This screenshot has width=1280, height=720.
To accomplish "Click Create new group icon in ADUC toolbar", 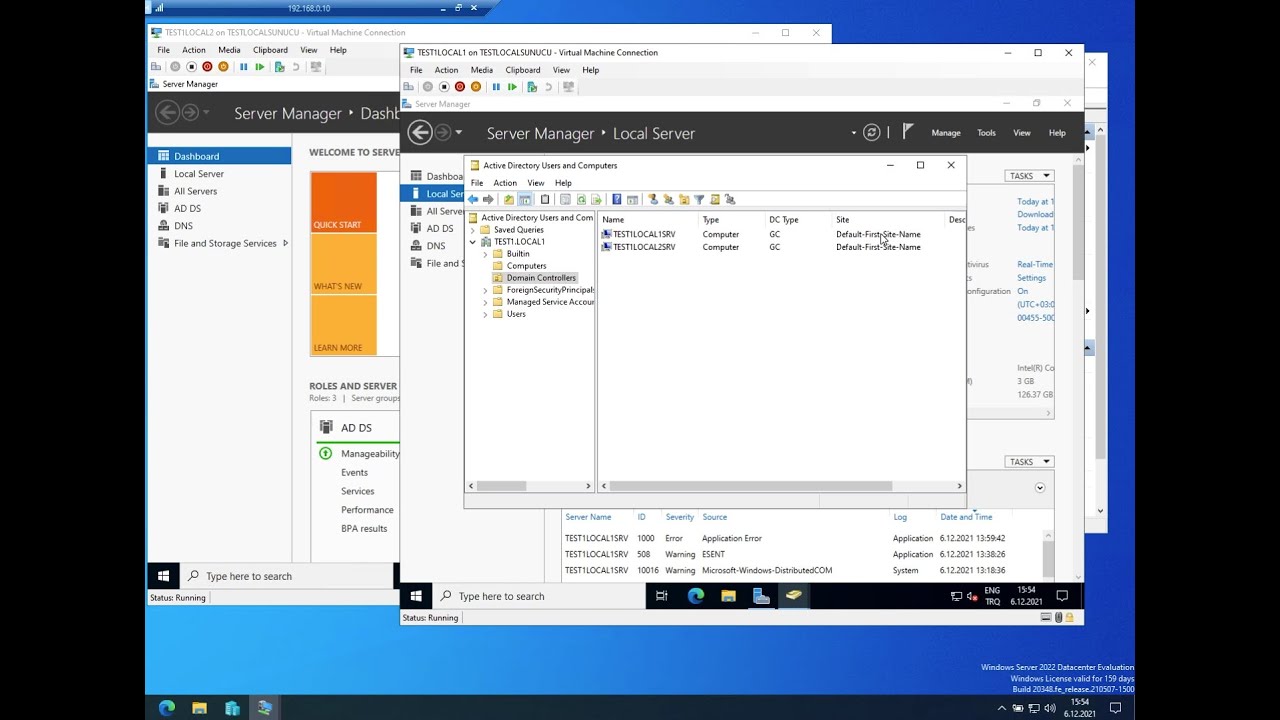I will [x=668, y=199].
